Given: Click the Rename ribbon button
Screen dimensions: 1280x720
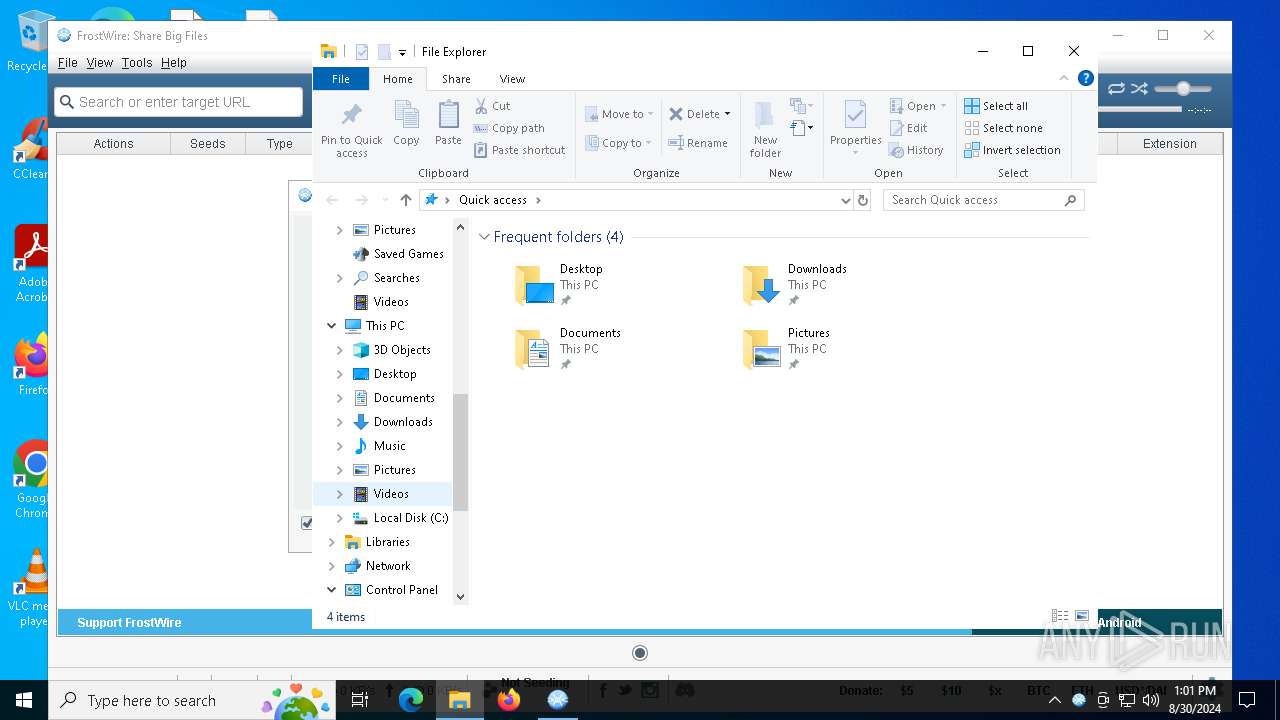Looking at the screenshot, I should [x=698, y=143].
